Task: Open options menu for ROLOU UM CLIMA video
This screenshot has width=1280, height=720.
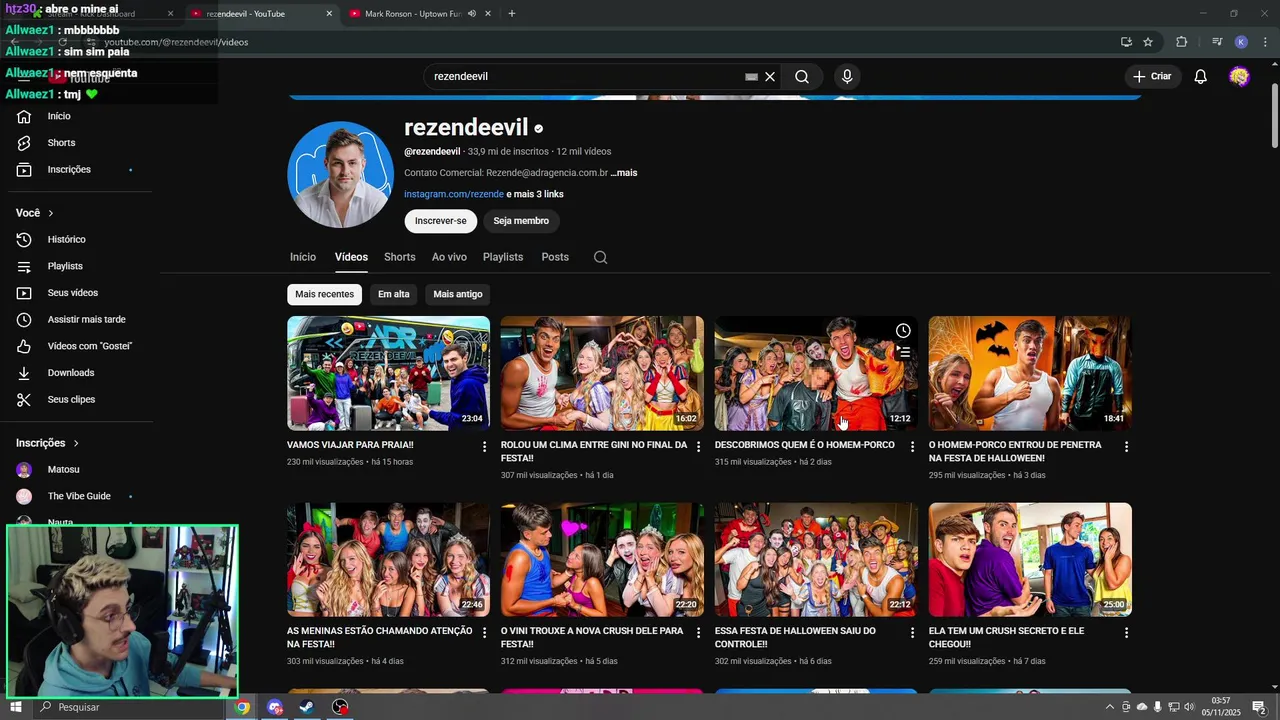Action: [x=699, y=447]
